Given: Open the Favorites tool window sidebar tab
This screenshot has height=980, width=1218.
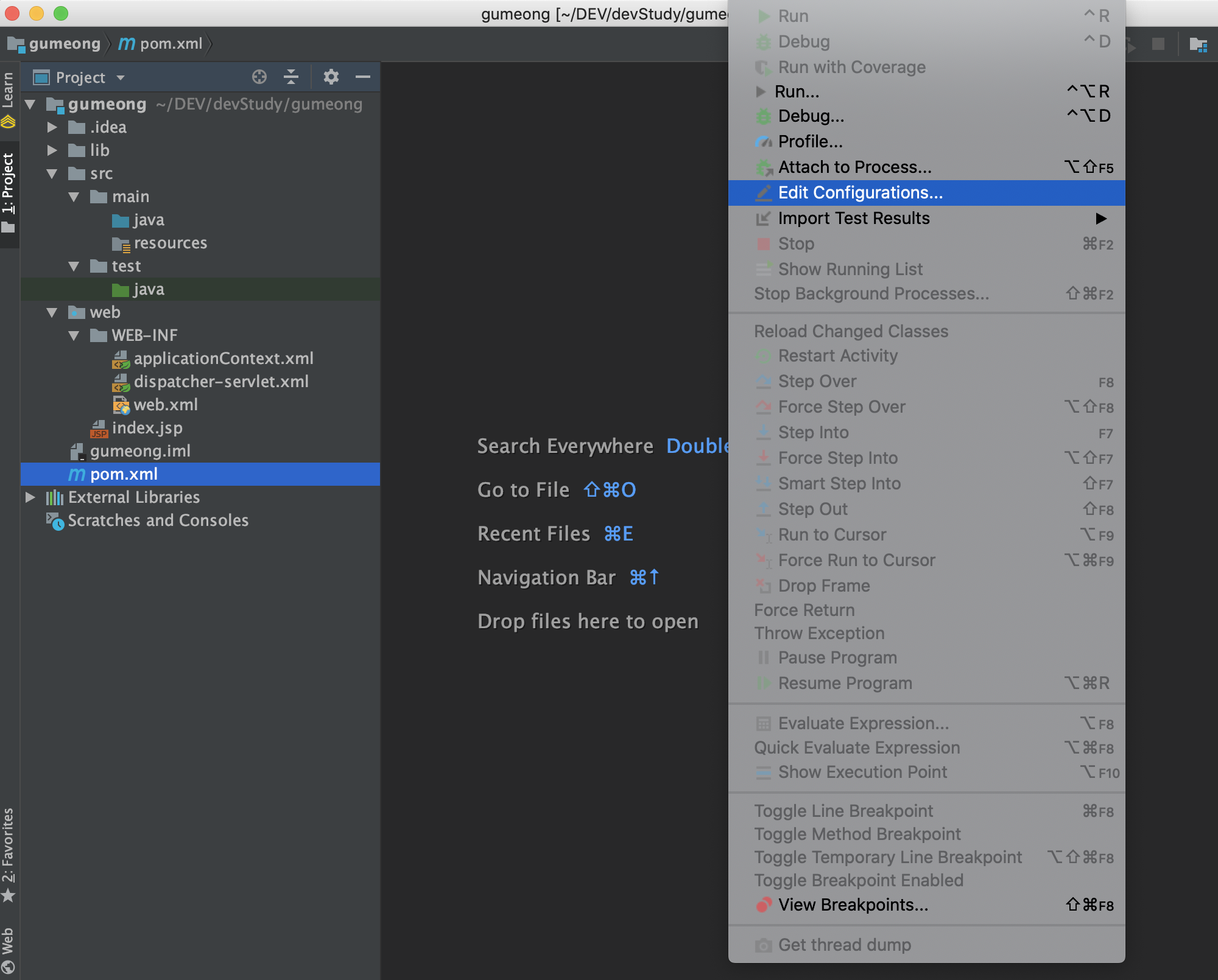Looking at the screenshot, I should click(x=9, y=852).
